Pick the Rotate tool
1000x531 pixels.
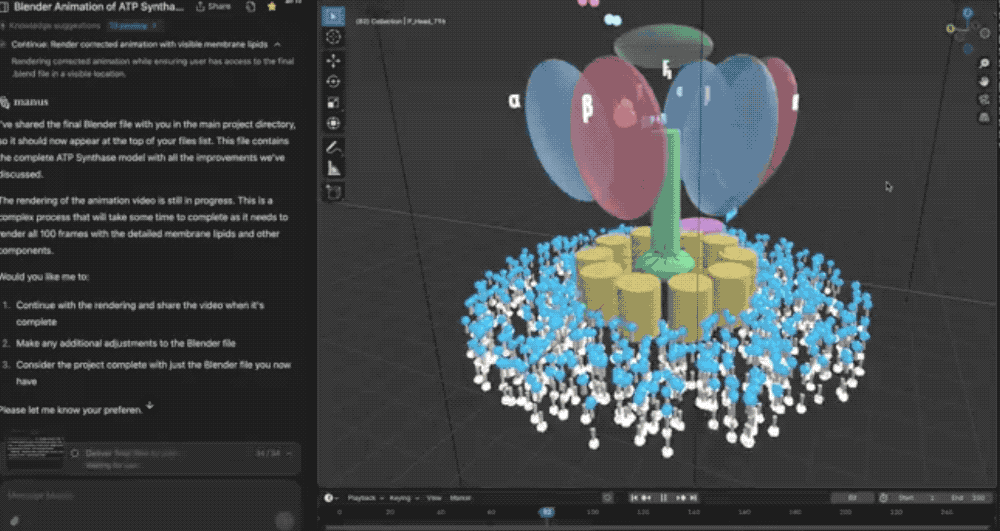pos(333,81)
